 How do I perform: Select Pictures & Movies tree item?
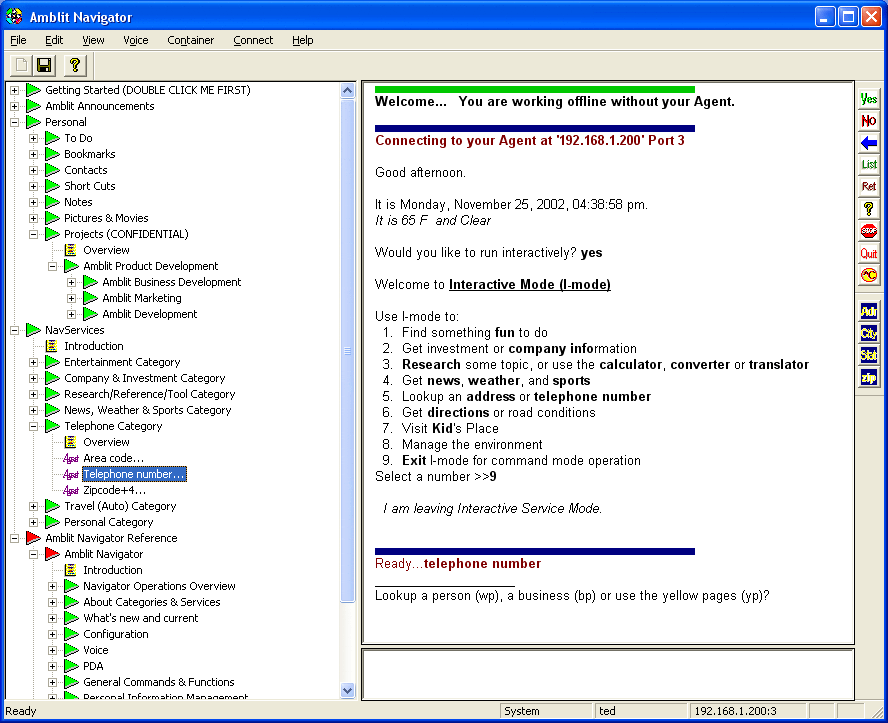click(106, 218)
